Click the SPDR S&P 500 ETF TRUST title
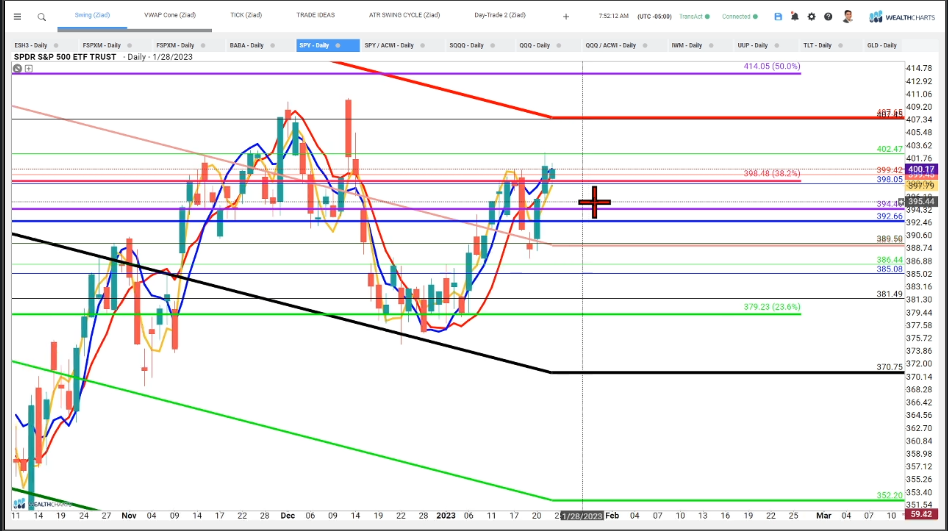 (x=65, y=57)
